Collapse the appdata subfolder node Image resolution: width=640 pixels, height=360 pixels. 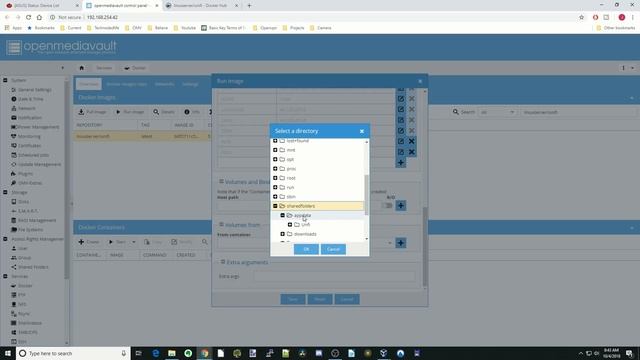coord(282,215)
